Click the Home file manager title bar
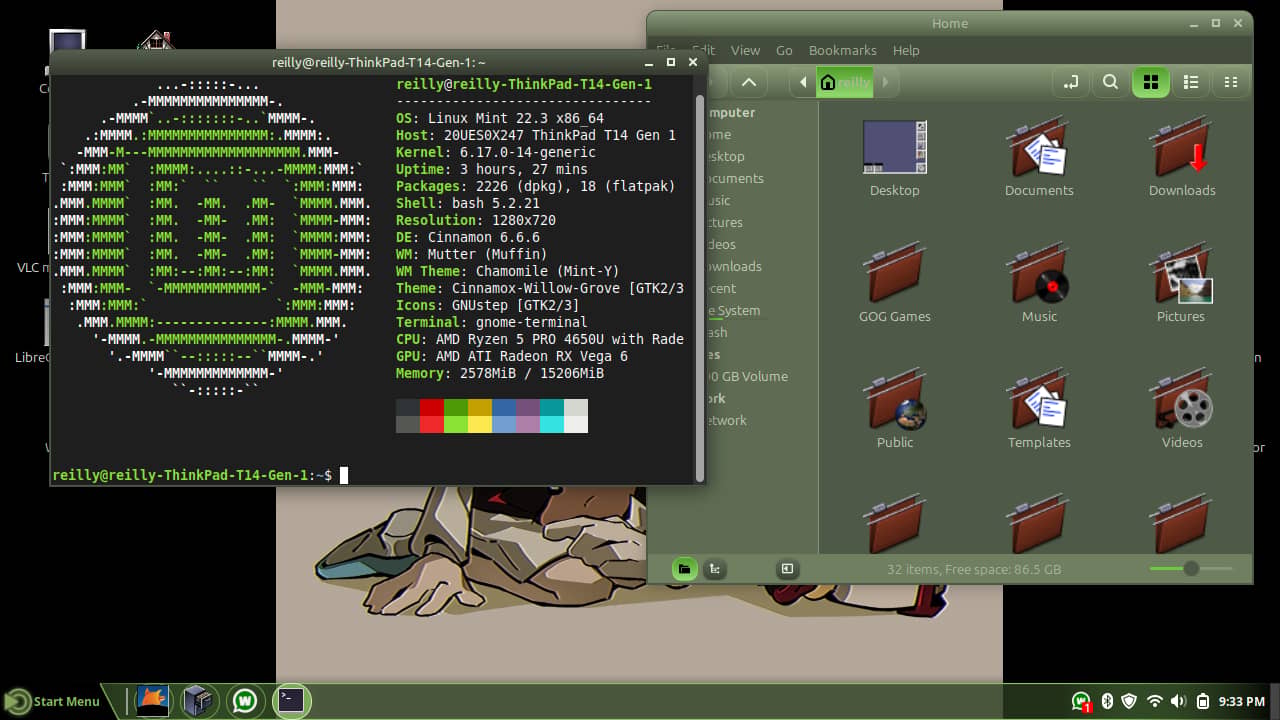Screen dimensions: 1280x720 coord(949,23)
